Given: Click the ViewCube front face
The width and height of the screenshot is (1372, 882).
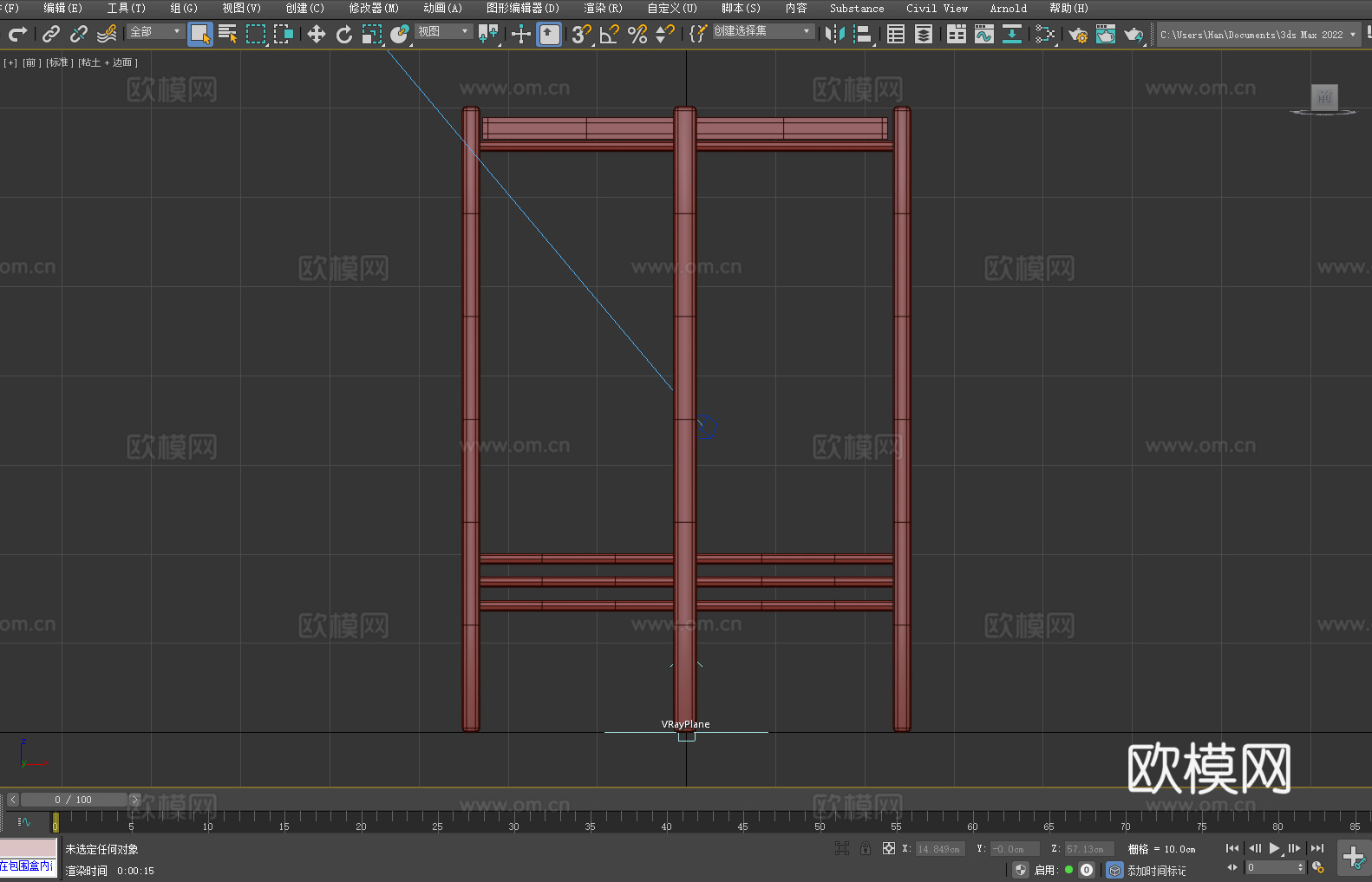Looking at the screenshot, I should point(1323,97).
